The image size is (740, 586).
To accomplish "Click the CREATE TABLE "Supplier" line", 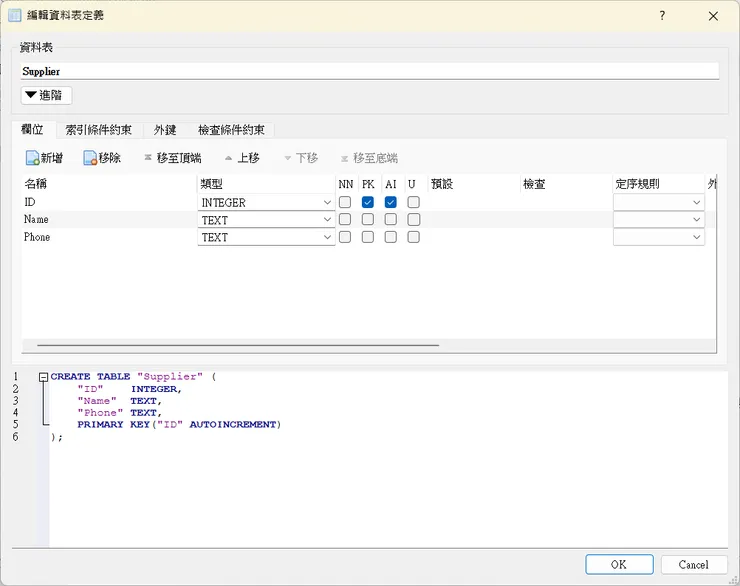I will pos(133,377).
